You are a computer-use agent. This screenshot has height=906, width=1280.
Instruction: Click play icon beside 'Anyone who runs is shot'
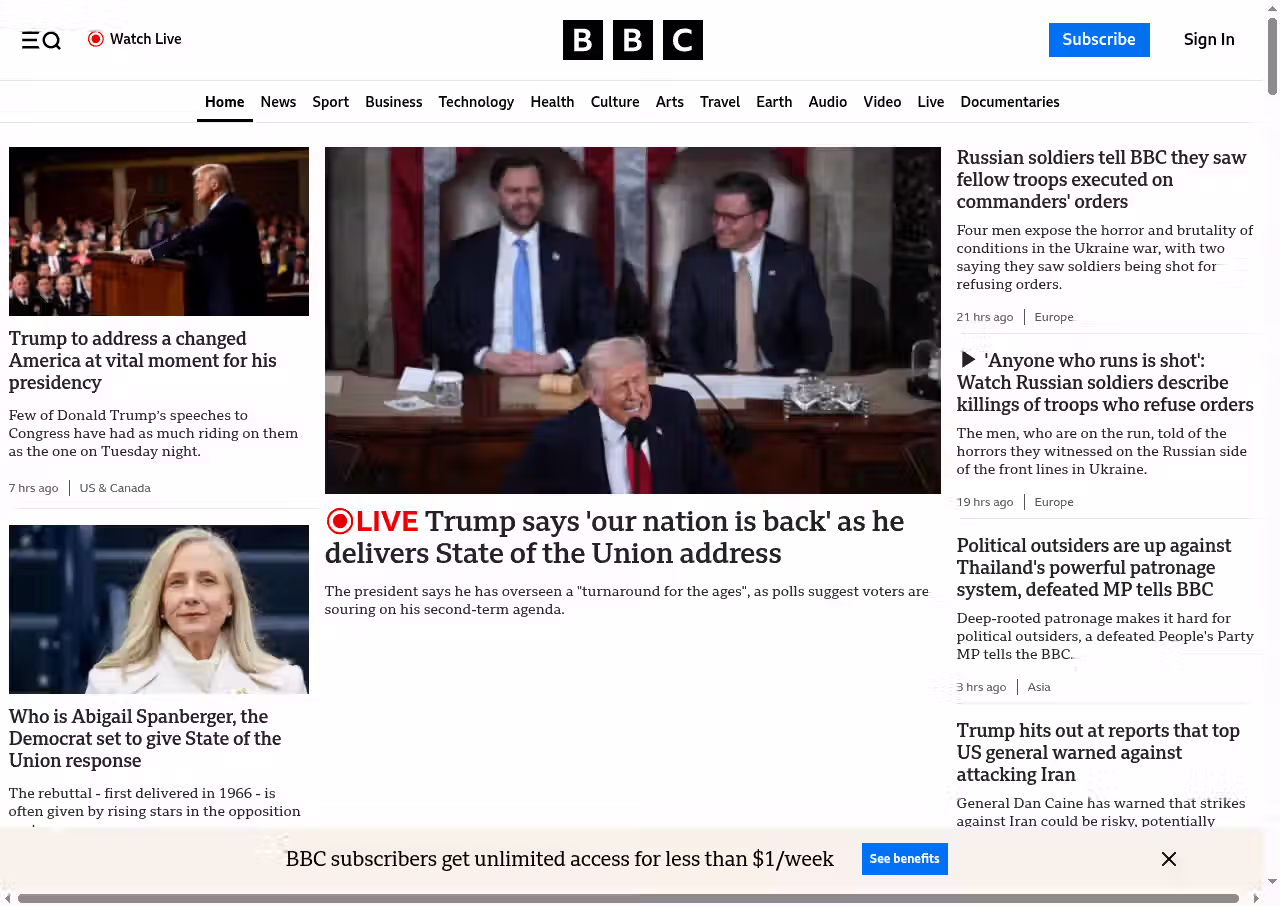[967, 360]
